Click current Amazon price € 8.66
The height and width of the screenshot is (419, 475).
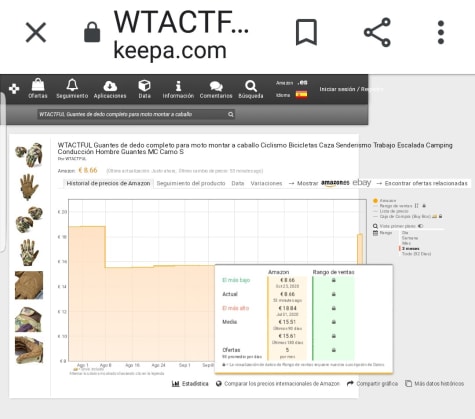(x=88, y=170)
